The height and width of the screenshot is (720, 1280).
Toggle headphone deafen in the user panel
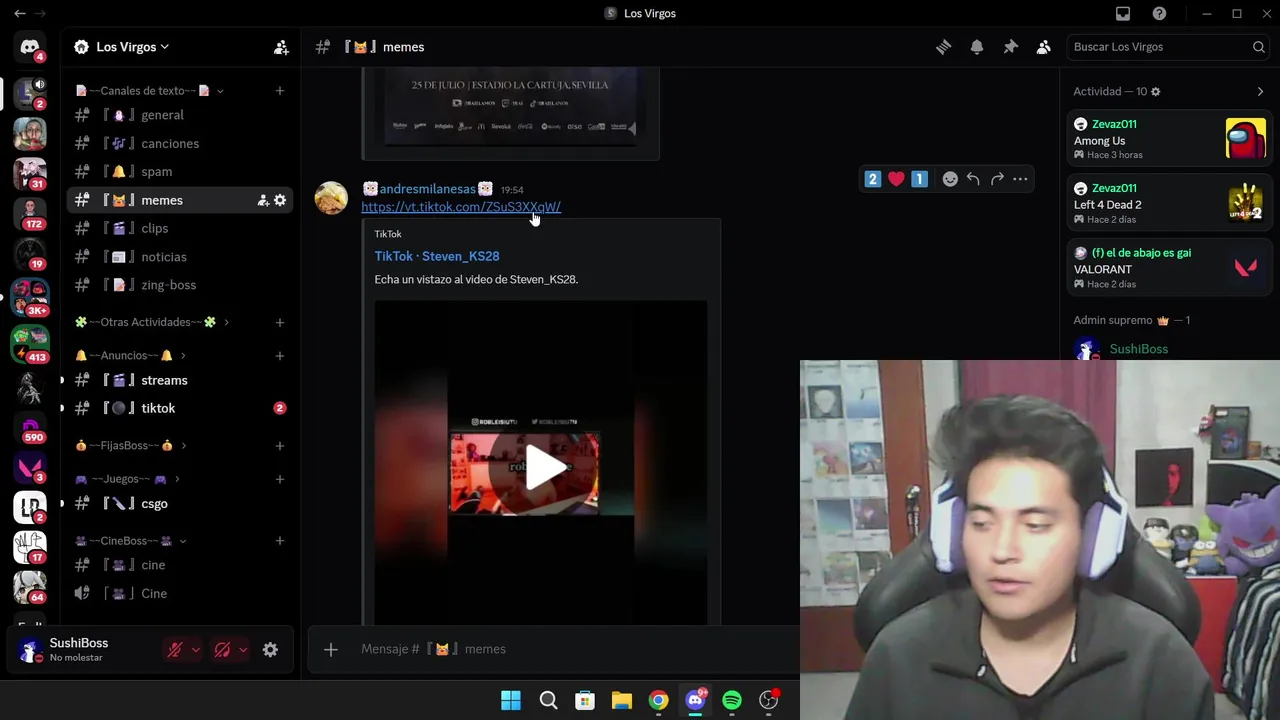222,650
